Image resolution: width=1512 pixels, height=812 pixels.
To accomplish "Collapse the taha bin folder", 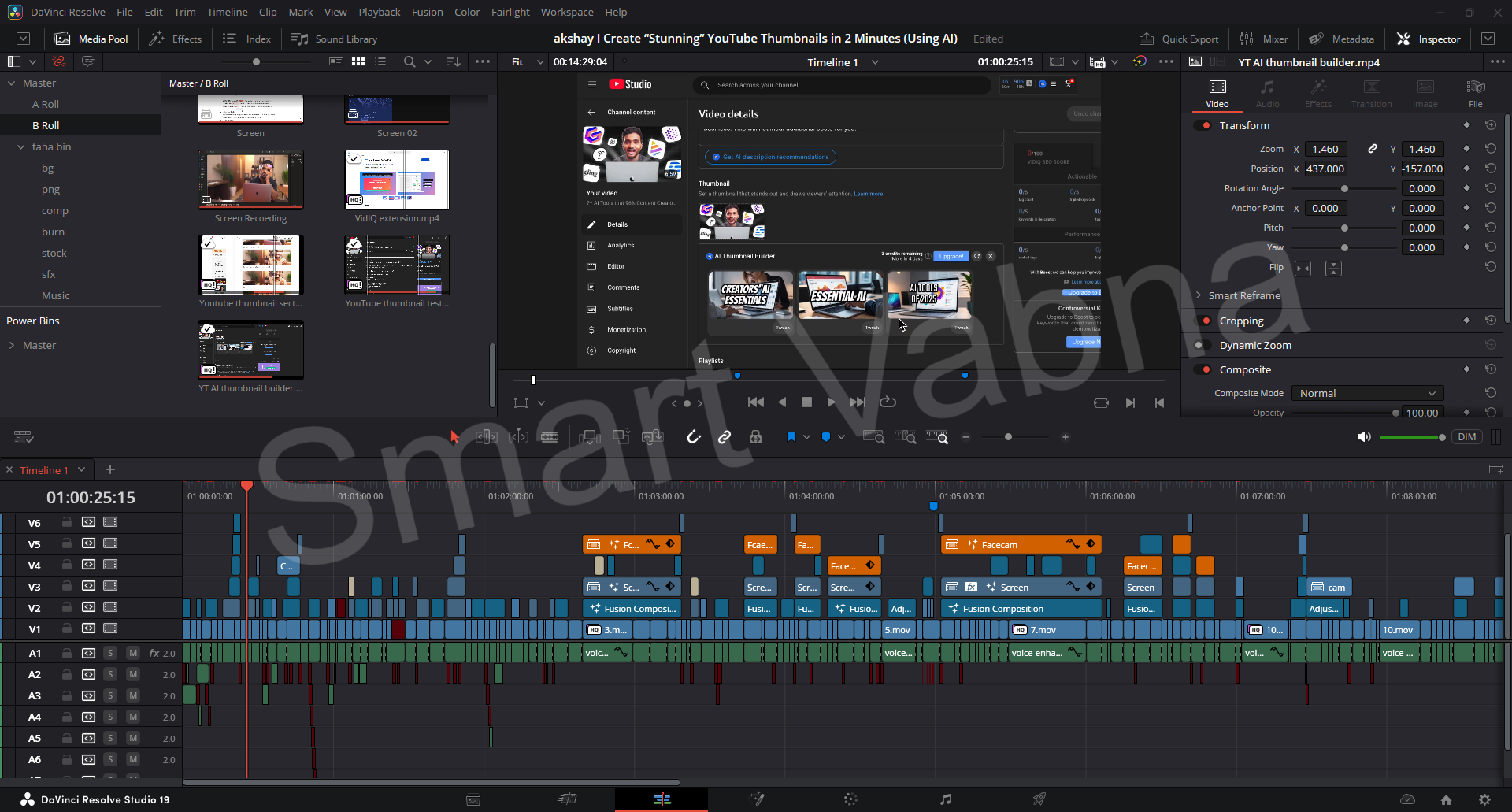I will (x=21, y=146).
